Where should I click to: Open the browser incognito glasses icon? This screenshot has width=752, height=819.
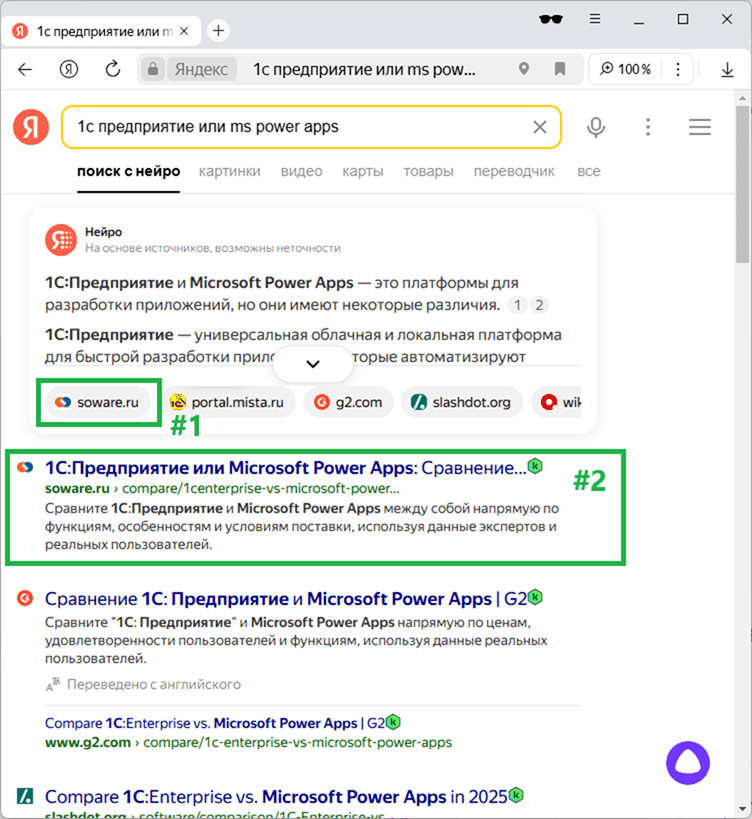click(x=550, y=19)
